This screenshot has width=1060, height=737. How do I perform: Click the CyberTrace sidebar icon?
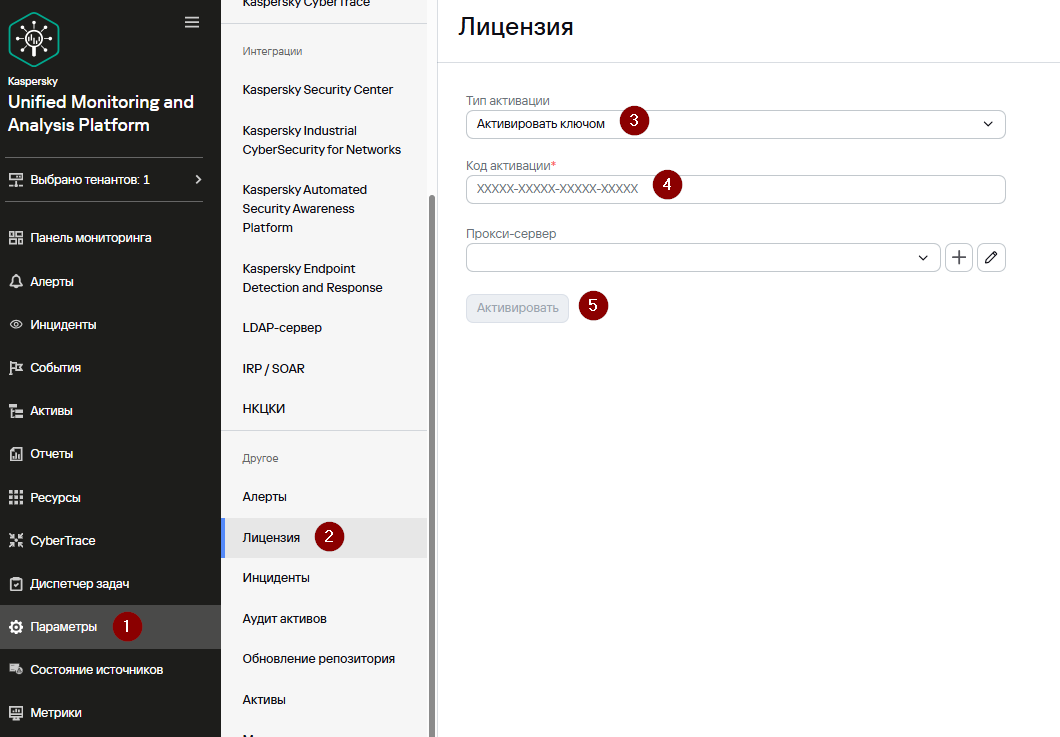click(x=16, y=540)
